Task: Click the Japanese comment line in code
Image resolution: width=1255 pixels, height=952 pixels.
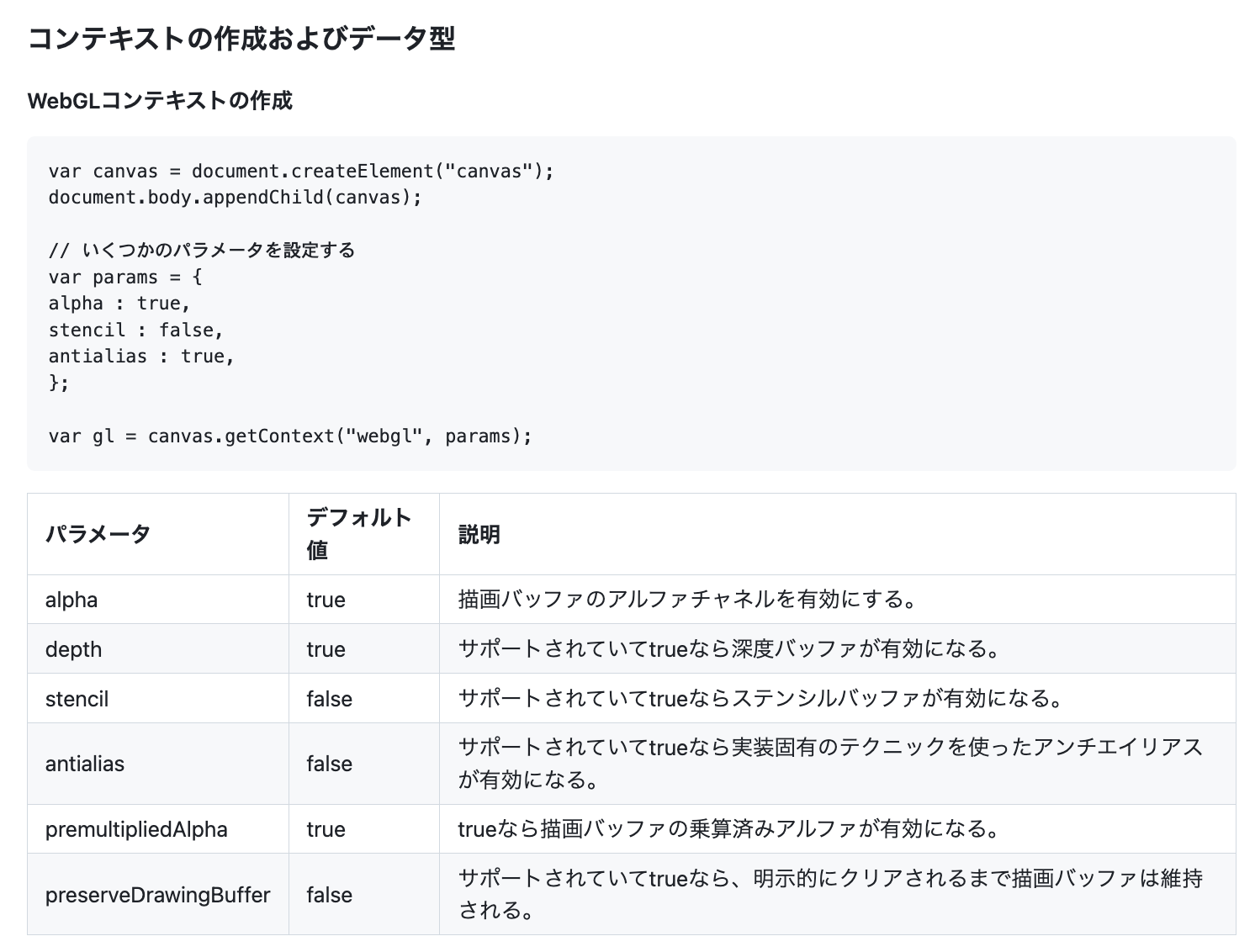Action: pyautogui.click(x=202, y=251)
